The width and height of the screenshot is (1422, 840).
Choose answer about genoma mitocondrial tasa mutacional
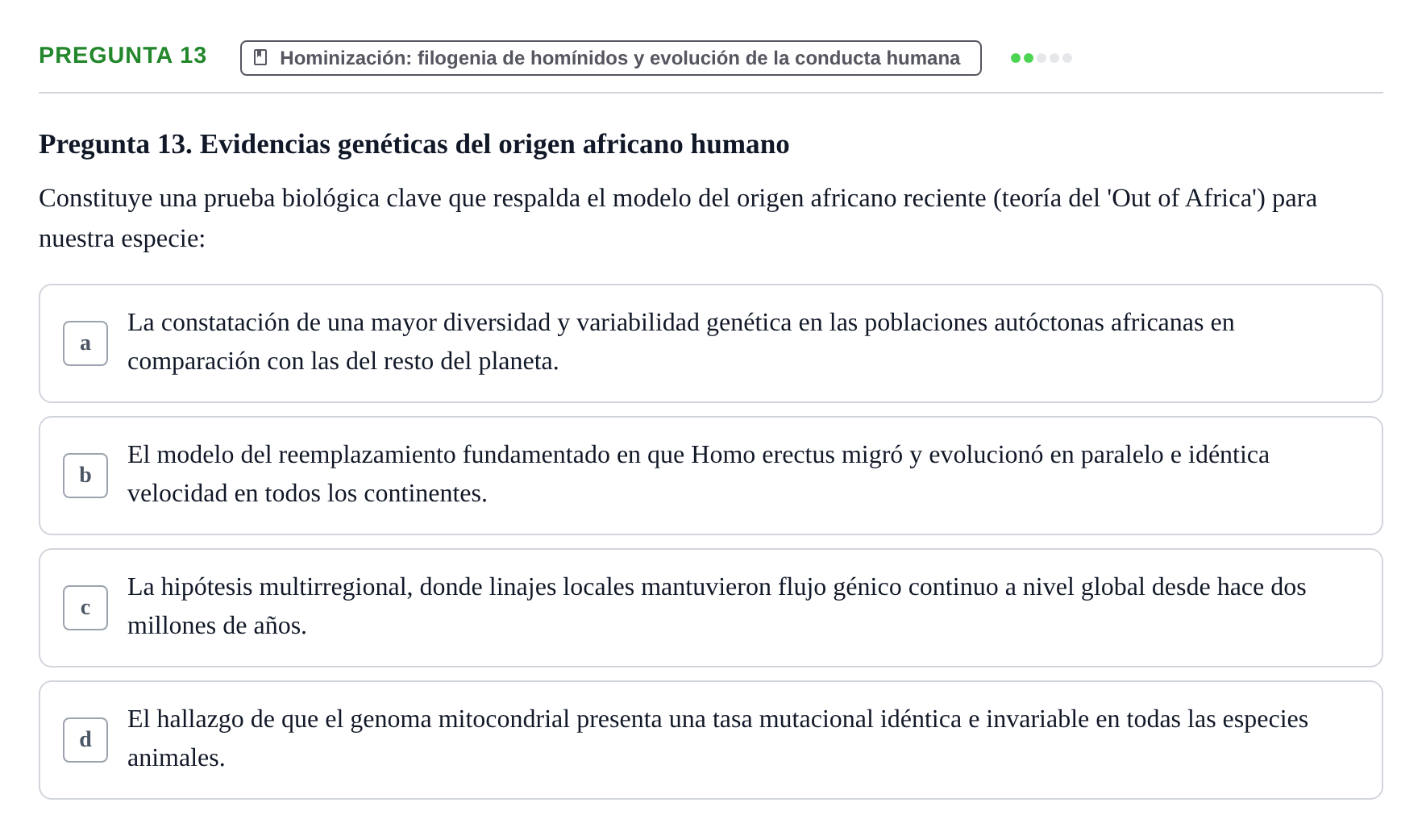[711, 740]
